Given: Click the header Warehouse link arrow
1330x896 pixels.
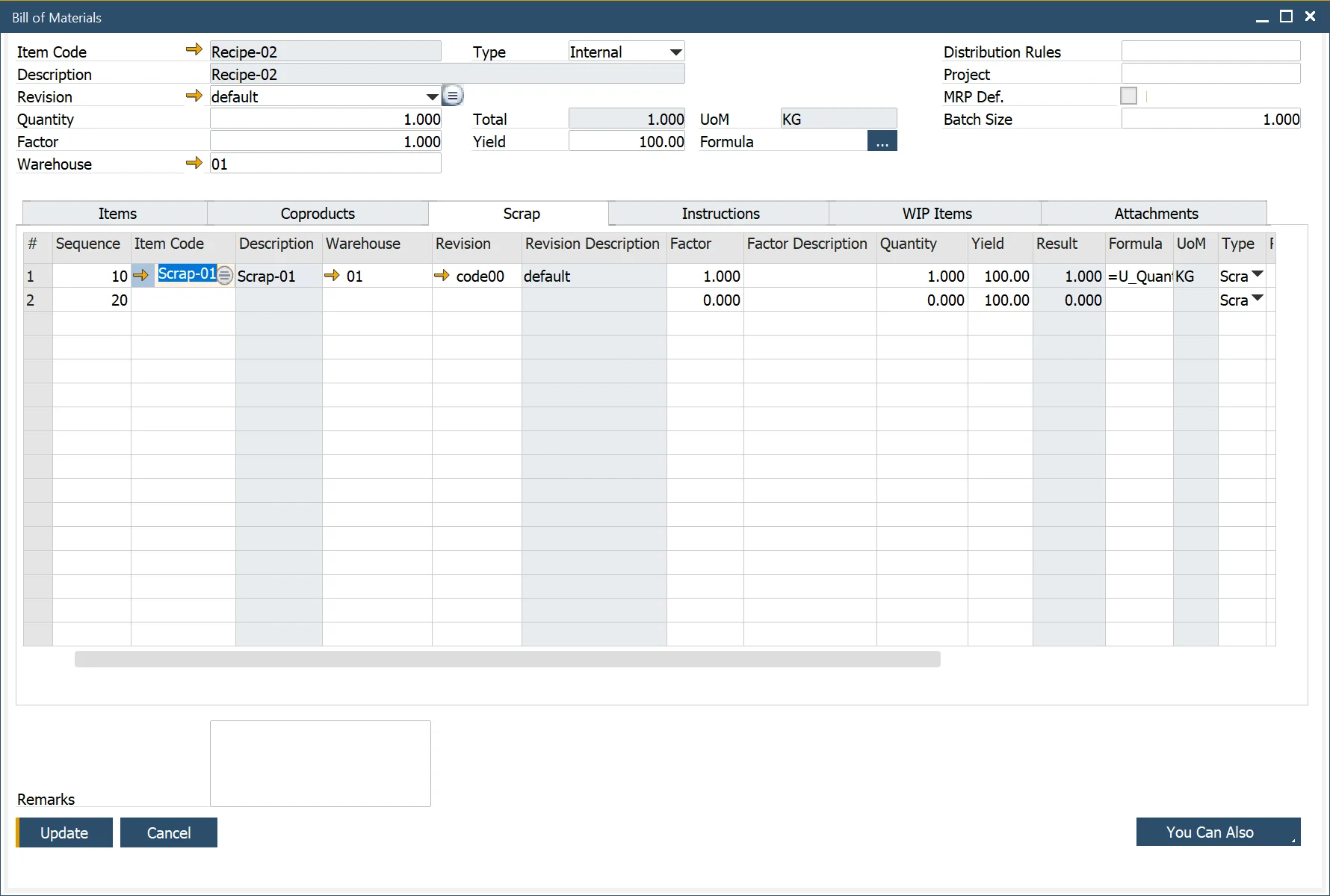Looking at the screenshot, I should point(194,163).
